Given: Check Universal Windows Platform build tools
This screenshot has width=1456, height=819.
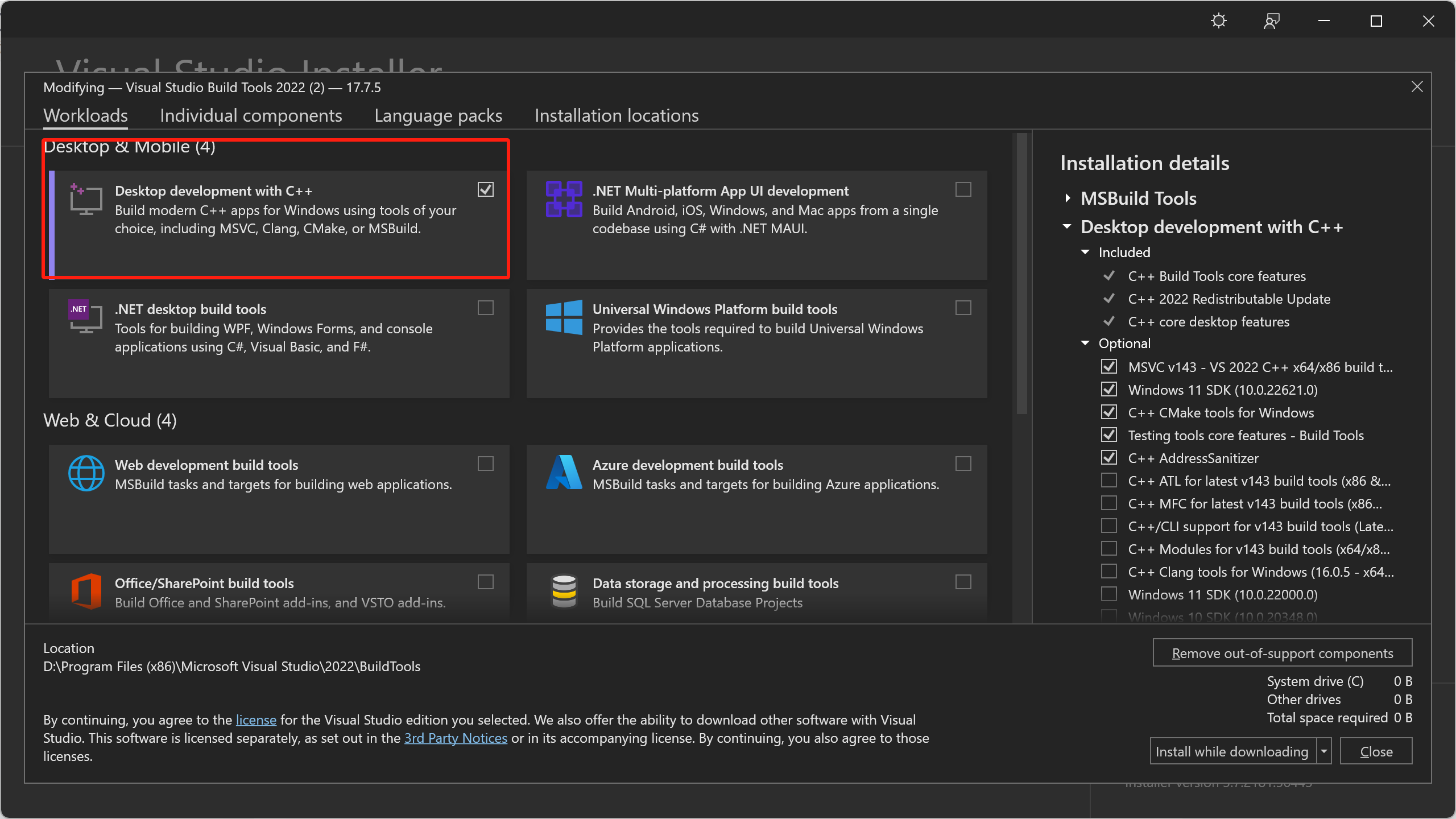Looking at the screenshot, I should (x=963, y=308).
